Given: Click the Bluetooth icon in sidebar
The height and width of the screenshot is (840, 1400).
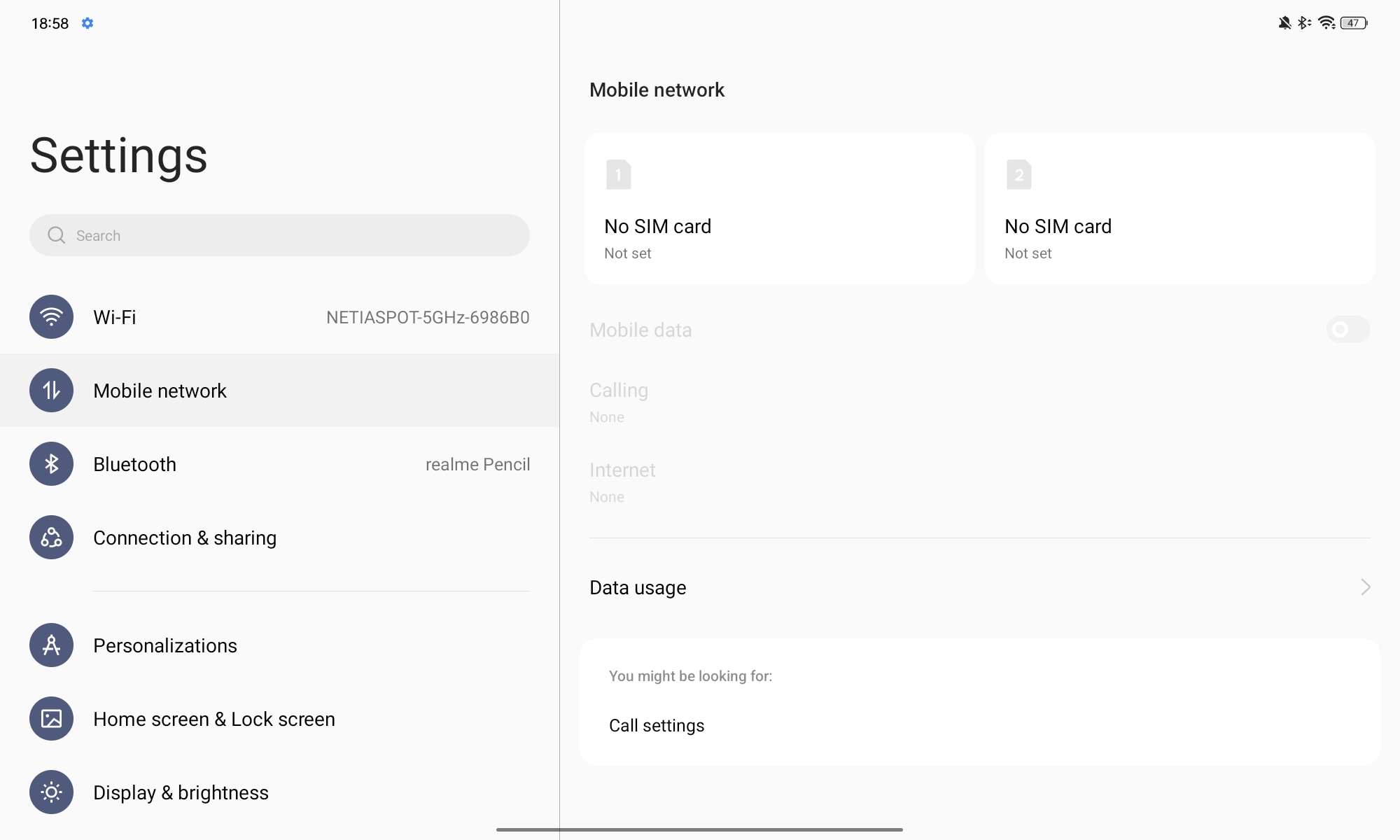Looking at the screenshot, I should coord(51,464).
